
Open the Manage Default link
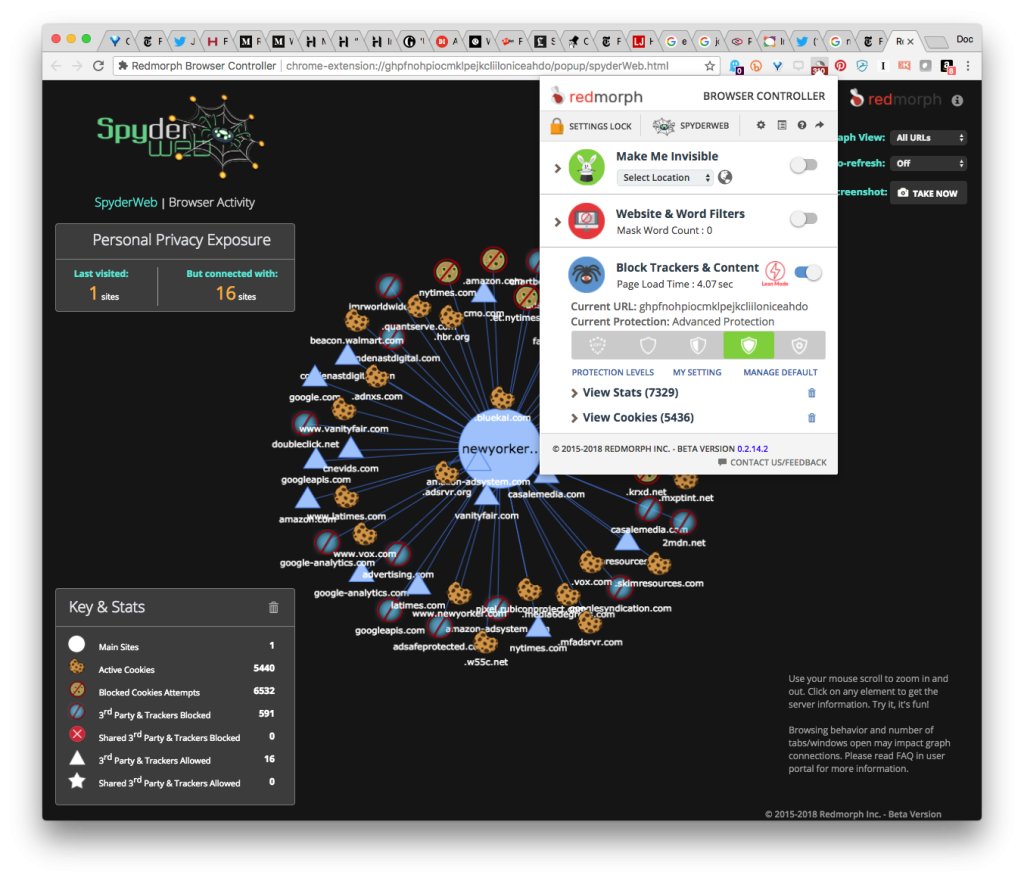[780, 372]
